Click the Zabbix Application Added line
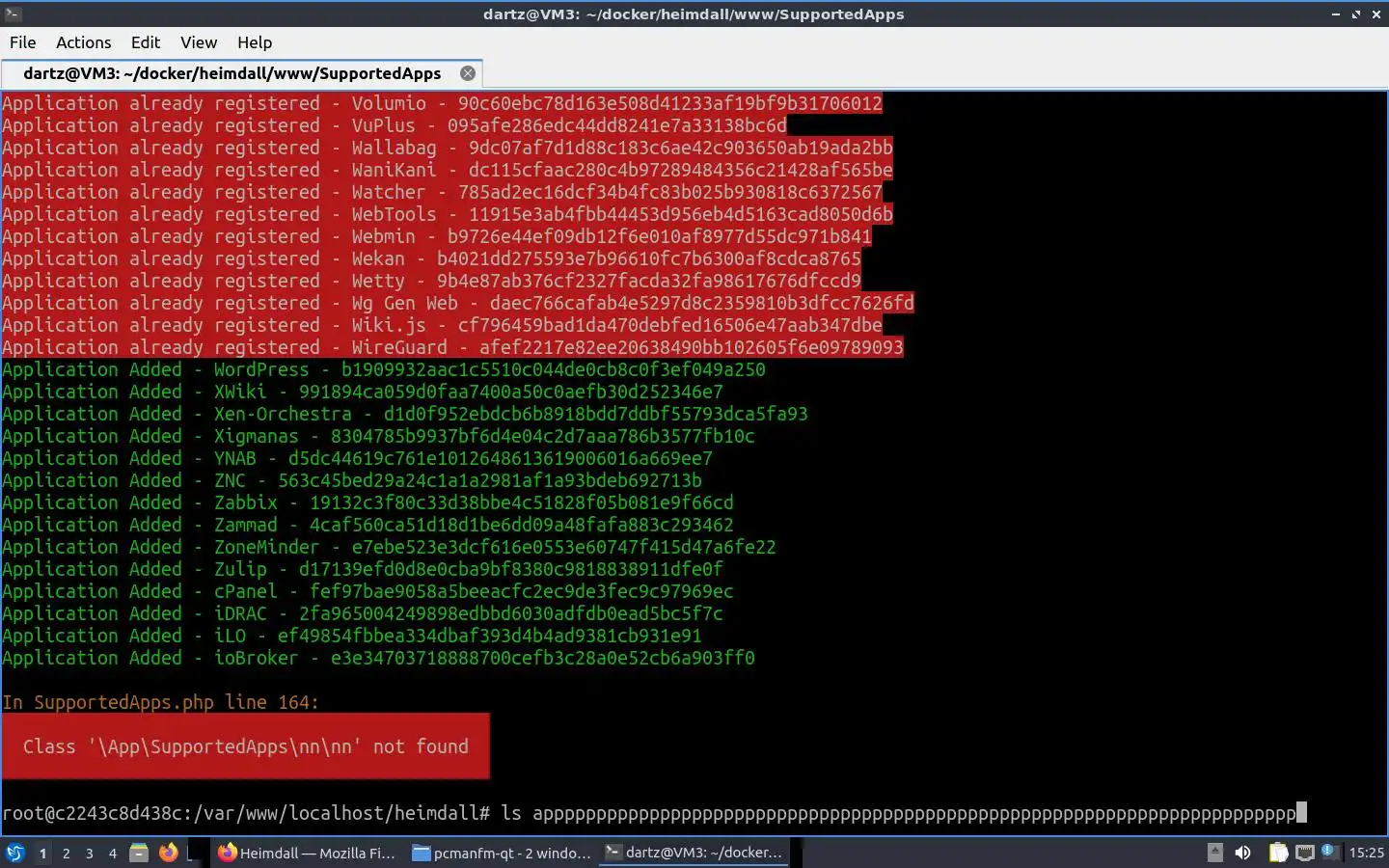 coord(368,502)
